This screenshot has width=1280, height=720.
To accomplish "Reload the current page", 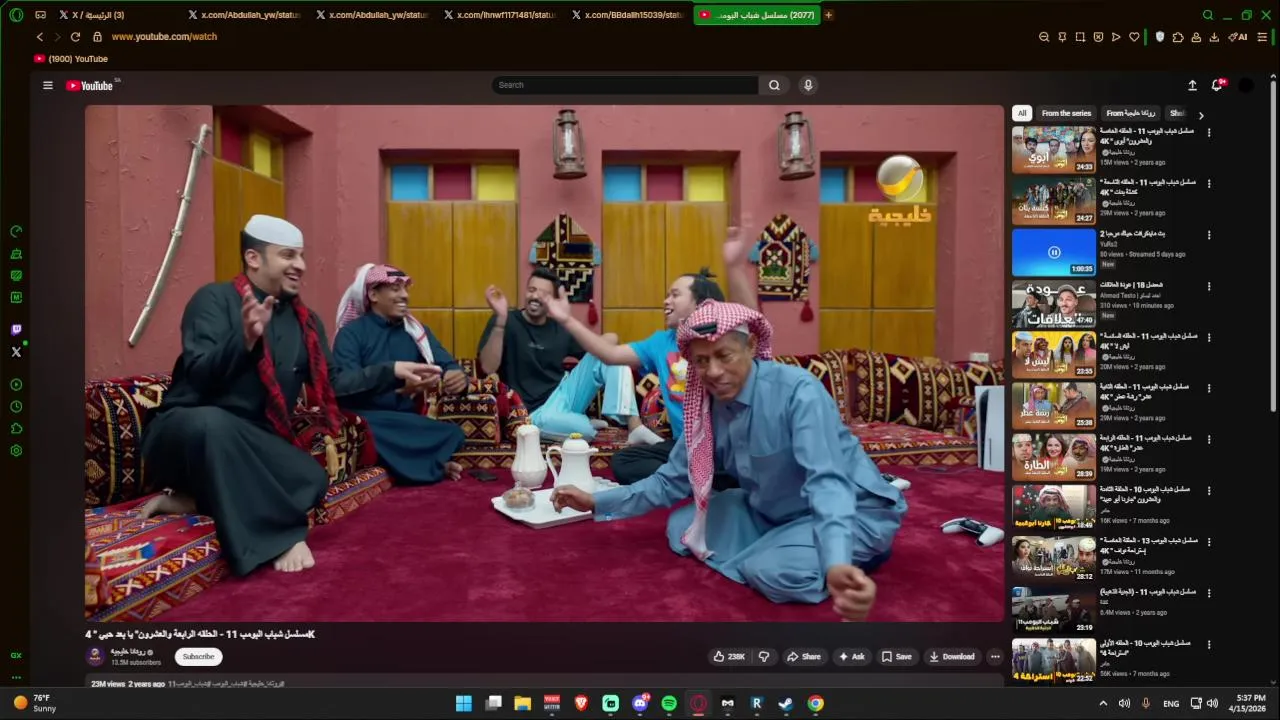I will 75,37.
